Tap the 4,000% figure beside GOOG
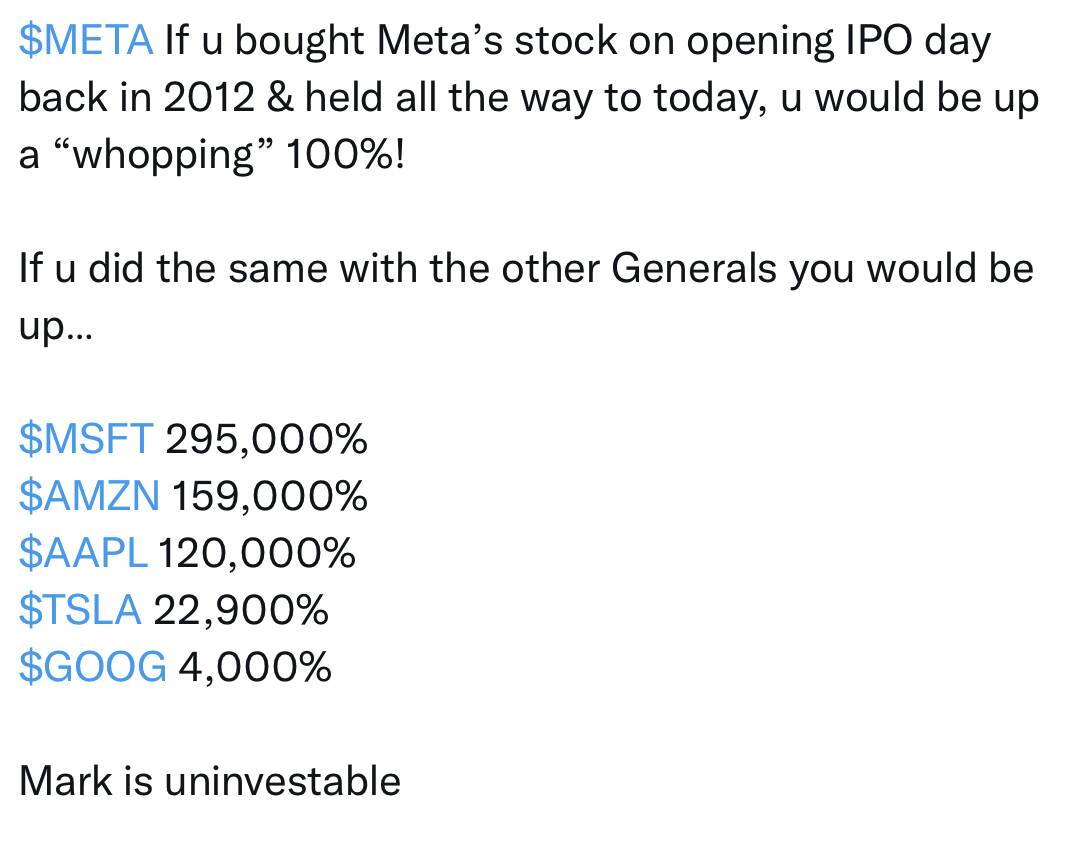1089x844 pixels. 254,667
